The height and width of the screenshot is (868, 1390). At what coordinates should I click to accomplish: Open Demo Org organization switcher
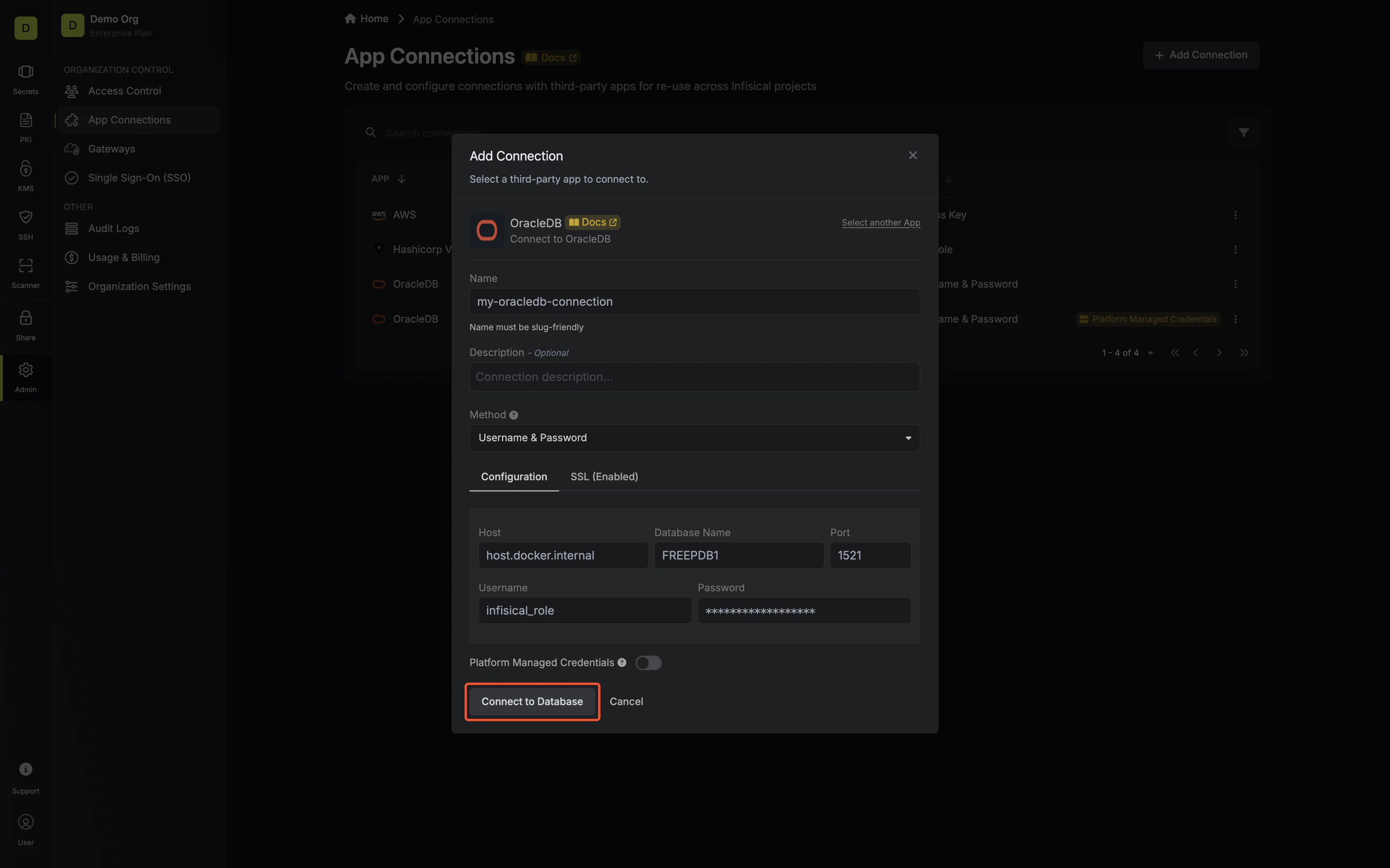[140, 25]
